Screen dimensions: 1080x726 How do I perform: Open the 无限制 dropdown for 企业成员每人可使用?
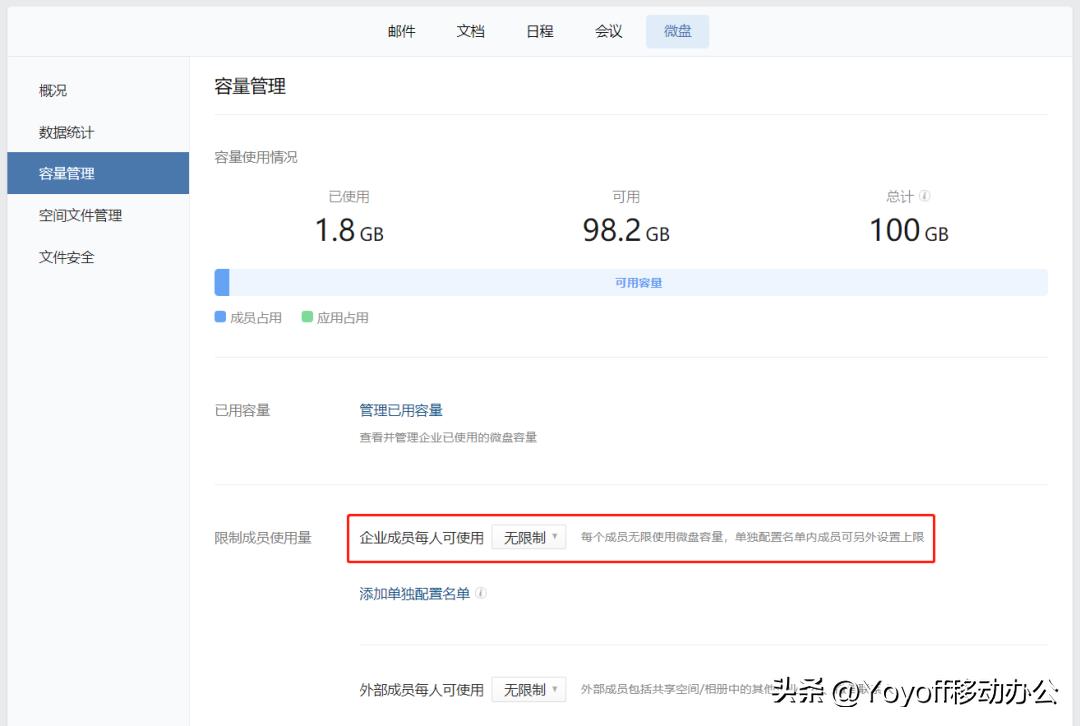(x=529, y=537)
